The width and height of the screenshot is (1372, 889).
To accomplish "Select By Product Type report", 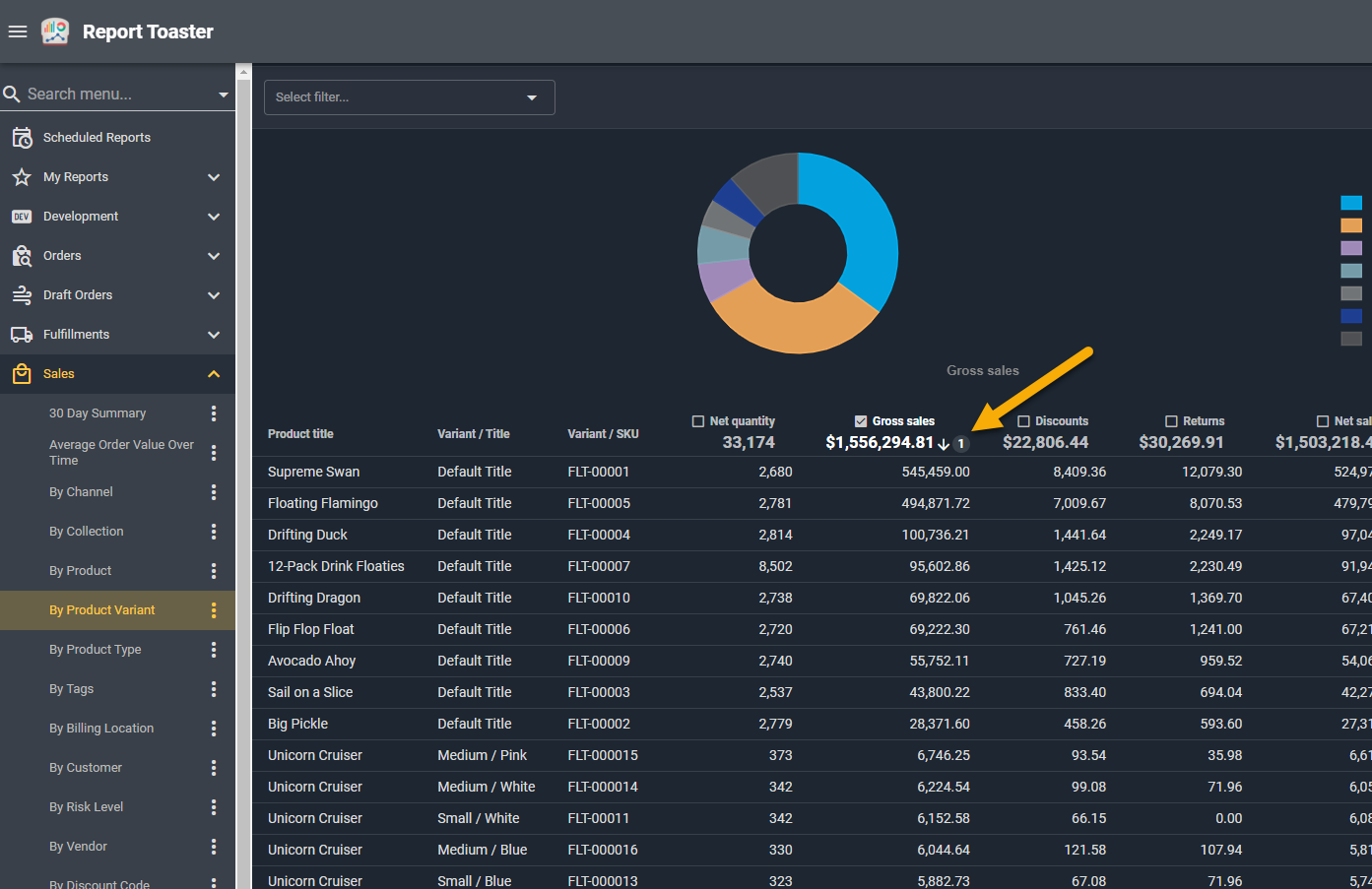I will coord(96,650).
